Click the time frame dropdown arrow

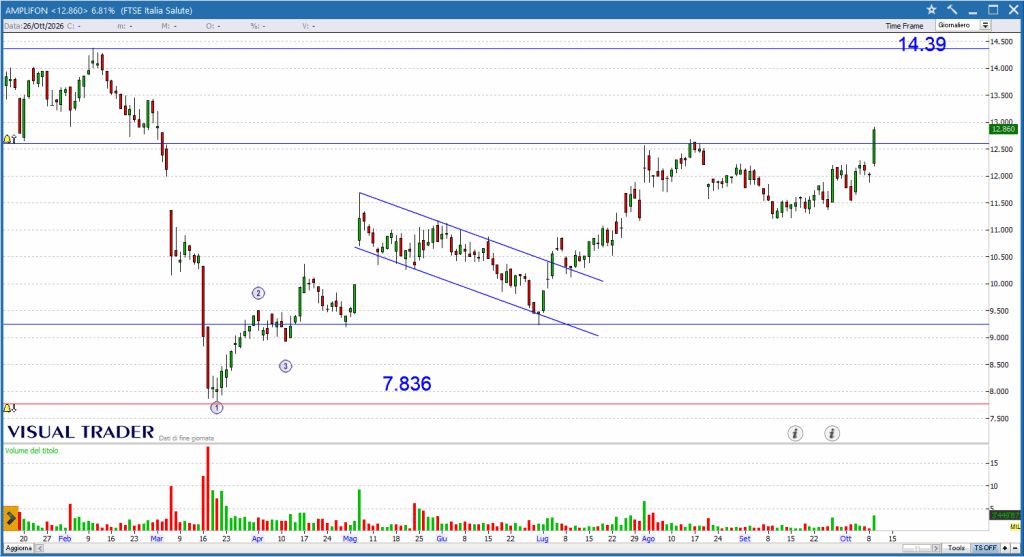coord(985,25)
